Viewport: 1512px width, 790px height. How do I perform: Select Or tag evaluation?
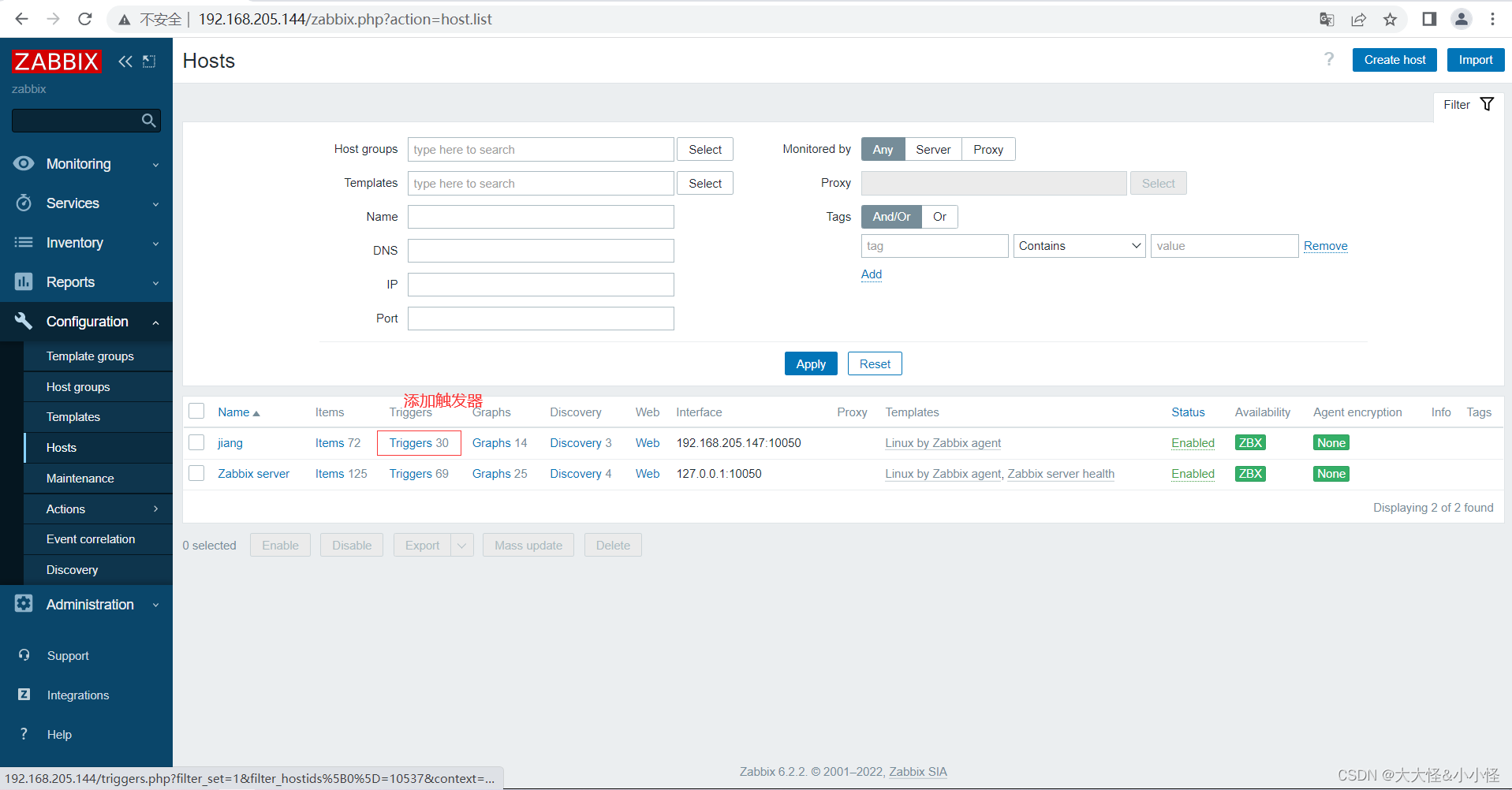click(939, 216)
